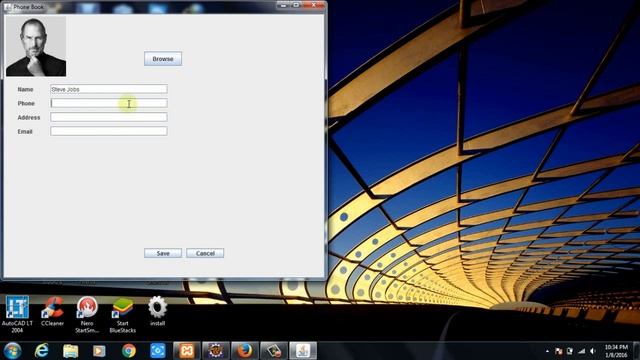
Task: Launch Google Chrome from the taskbar
Action: tap(129, 351)
